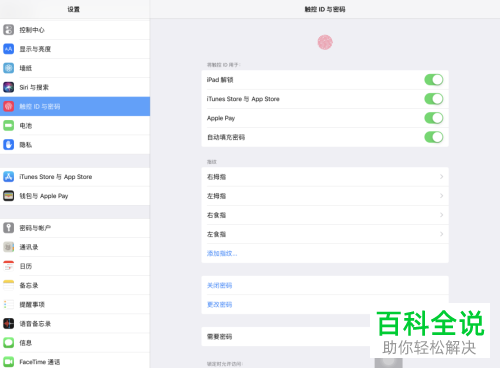Tap the 添加指纹... link

(x=222, y=253)
